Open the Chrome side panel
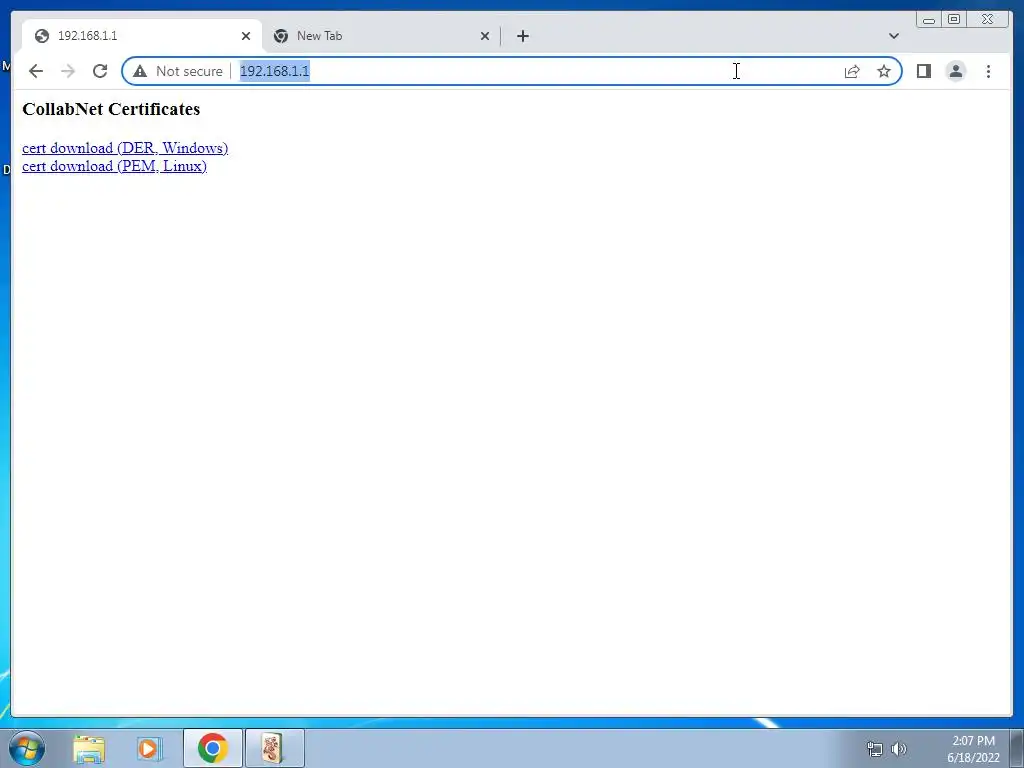The width and height of the screenshot is (1024, 768). tap(923, 71)
